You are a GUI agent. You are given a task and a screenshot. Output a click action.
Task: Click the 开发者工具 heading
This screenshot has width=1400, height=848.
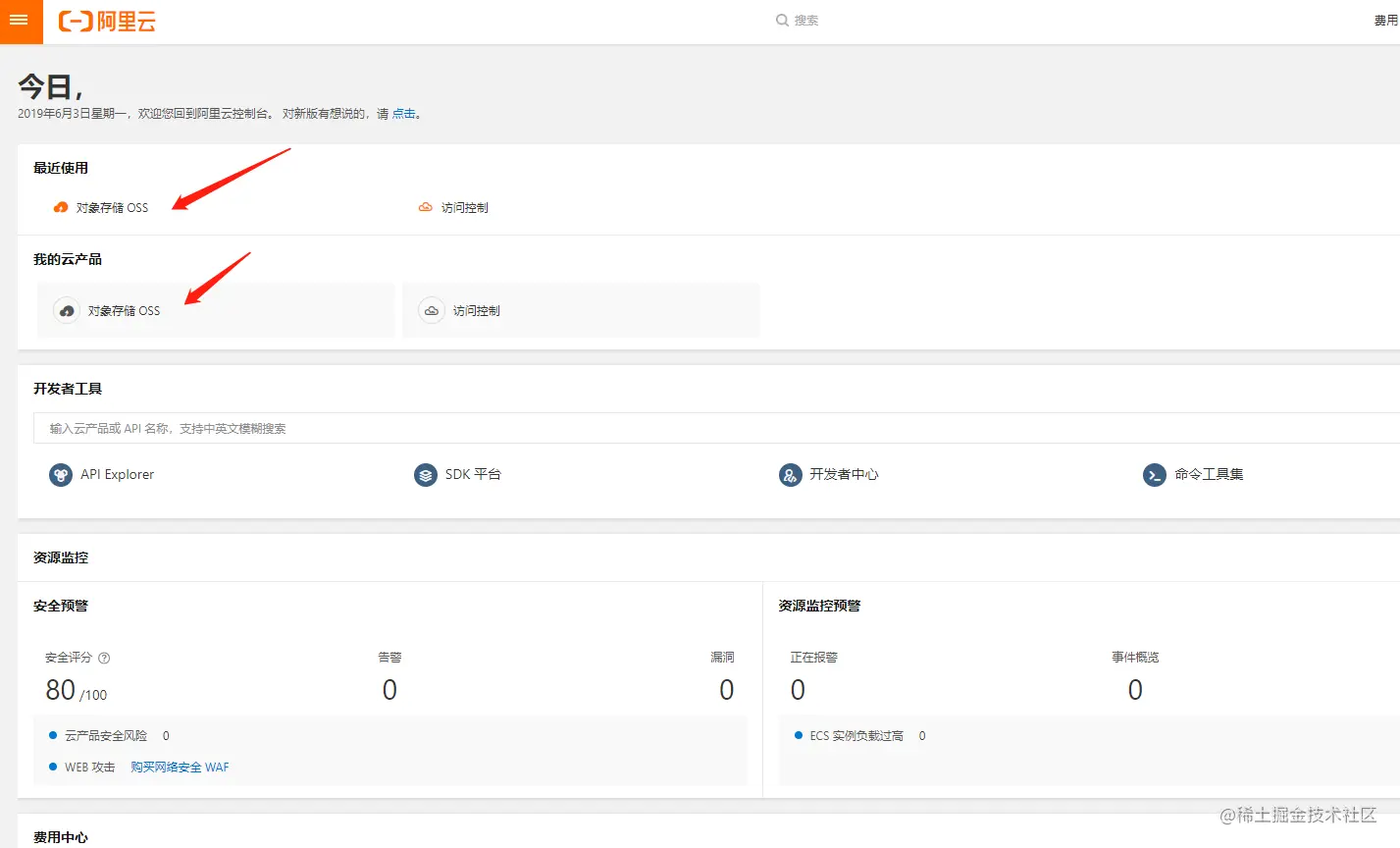point(68,389)
